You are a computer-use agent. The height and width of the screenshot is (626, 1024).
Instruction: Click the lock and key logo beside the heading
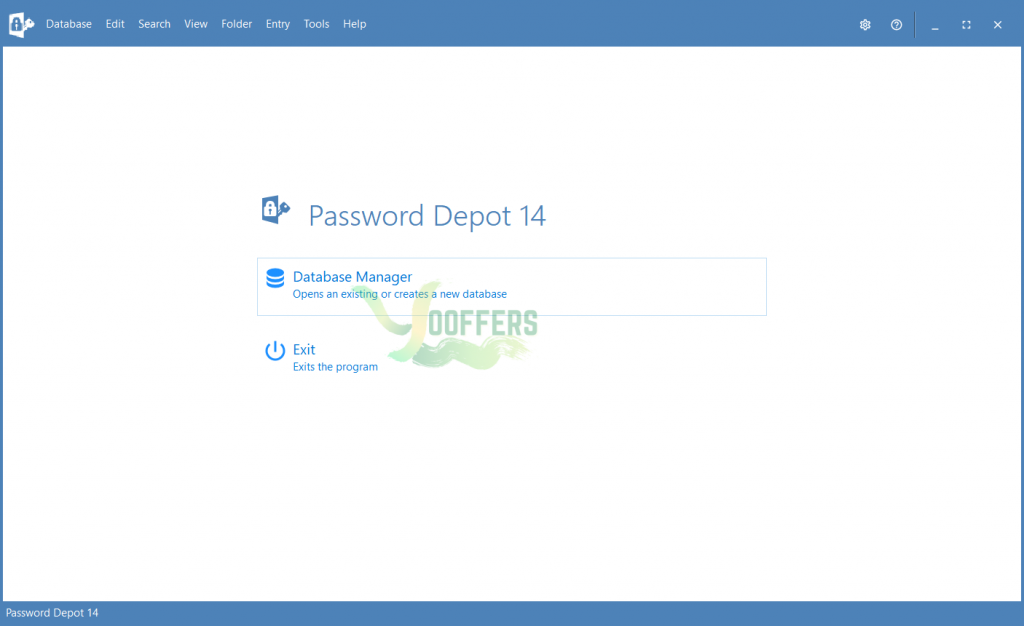pyautogui.click(x=276, y=210)
